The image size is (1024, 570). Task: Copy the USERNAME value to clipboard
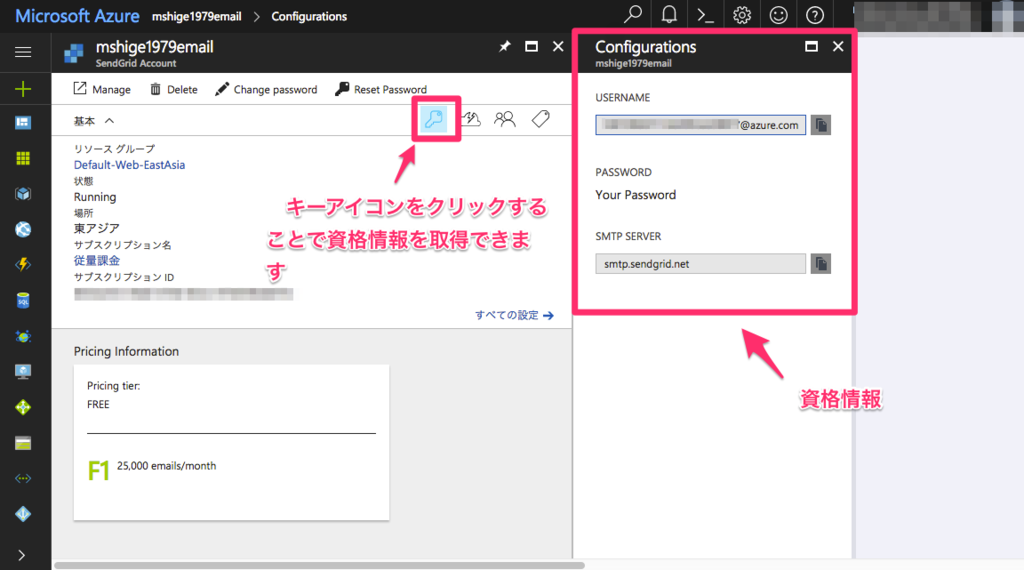point(821,125)
